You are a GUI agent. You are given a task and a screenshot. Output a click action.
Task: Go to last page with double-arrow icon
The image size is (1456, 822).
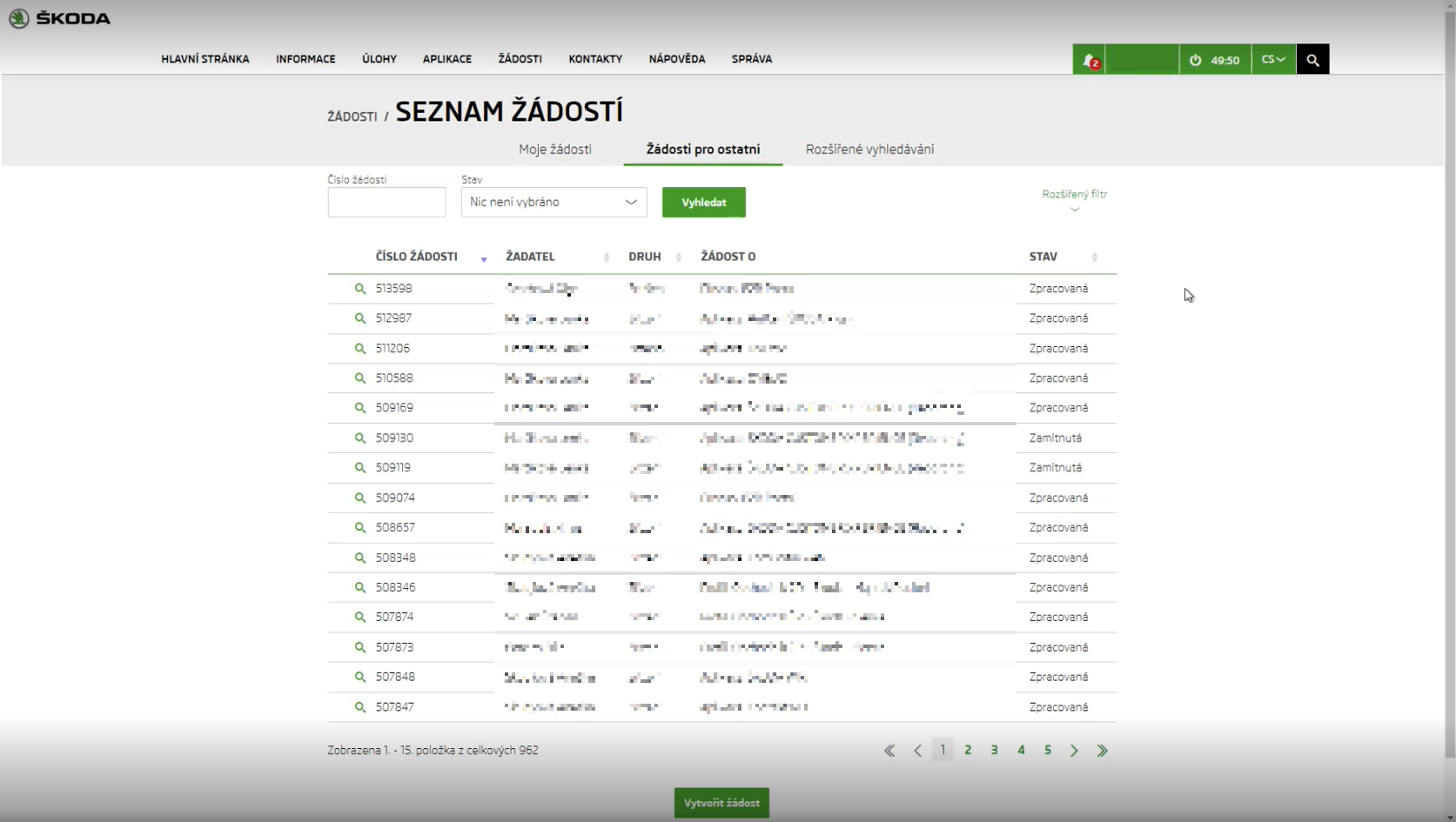click(1102, 751)
